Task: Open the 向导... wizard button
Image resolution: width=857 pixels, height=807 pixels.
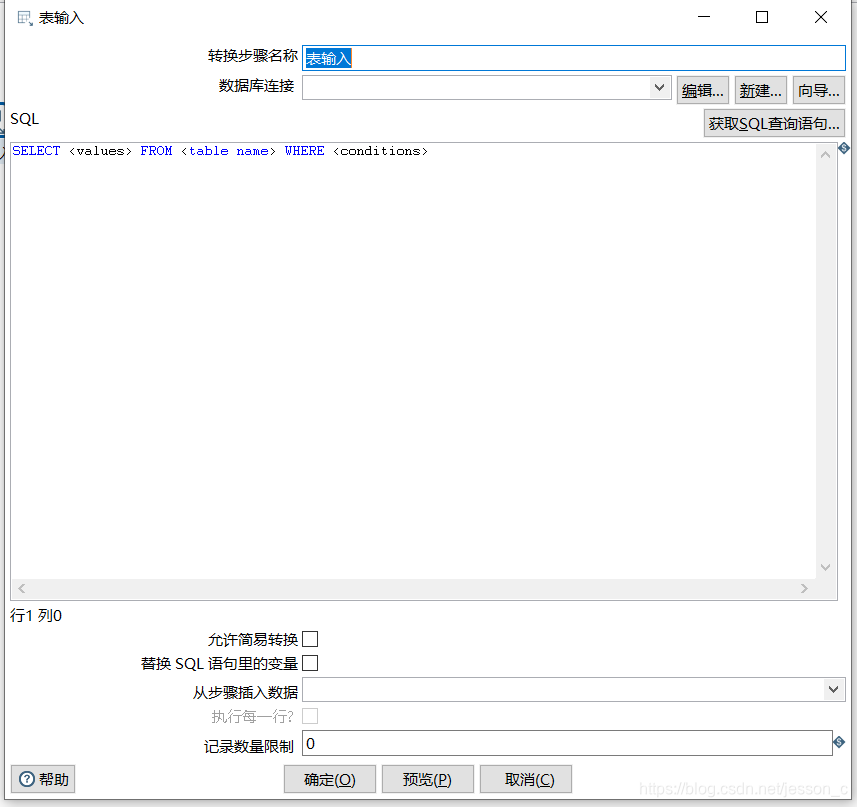Action: pyautogui.click(x=819, y=90)
